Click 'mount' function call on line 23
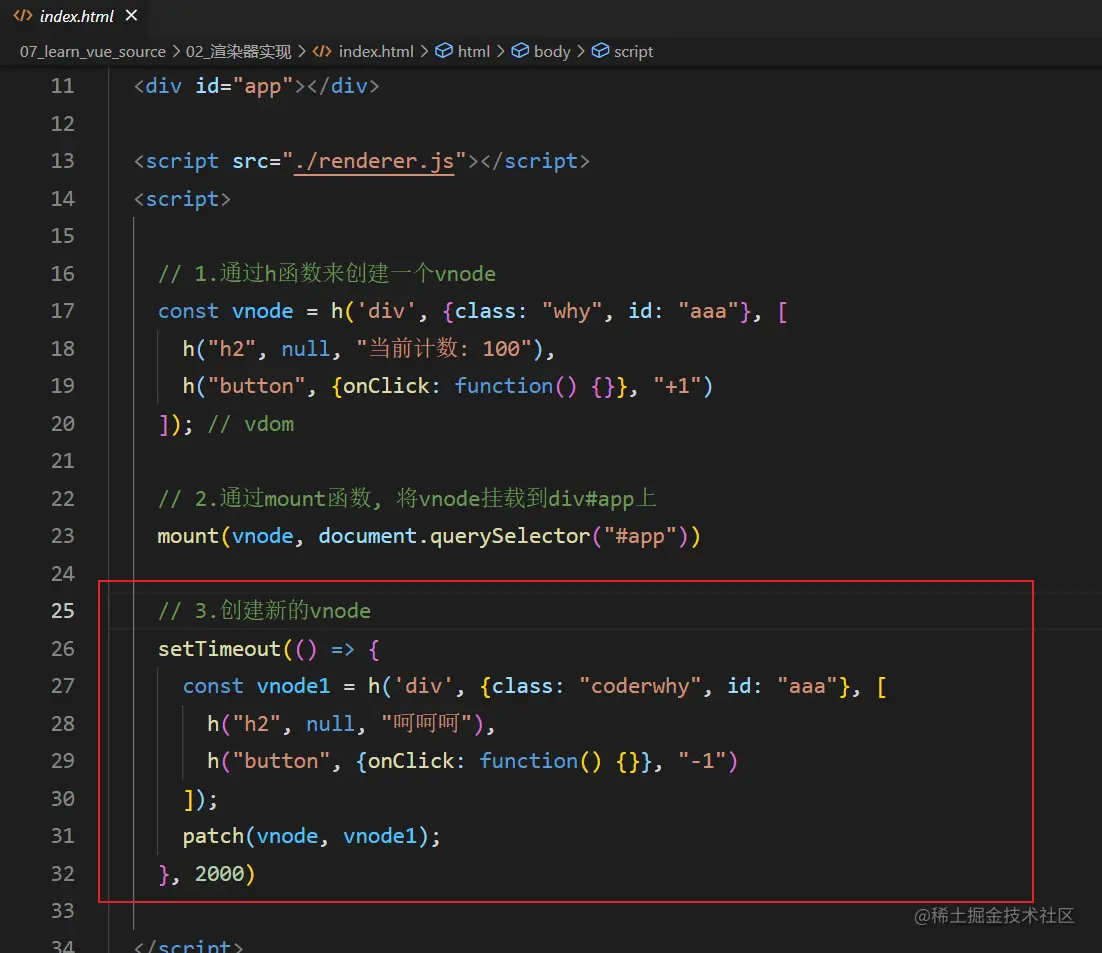 tap(188, 537)
